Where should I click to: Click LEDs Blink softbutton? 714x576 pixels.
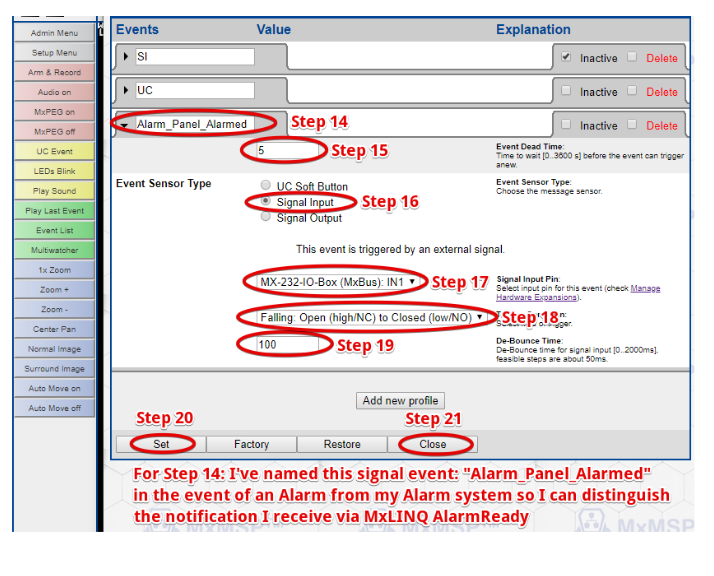click(x=54, y=171)
